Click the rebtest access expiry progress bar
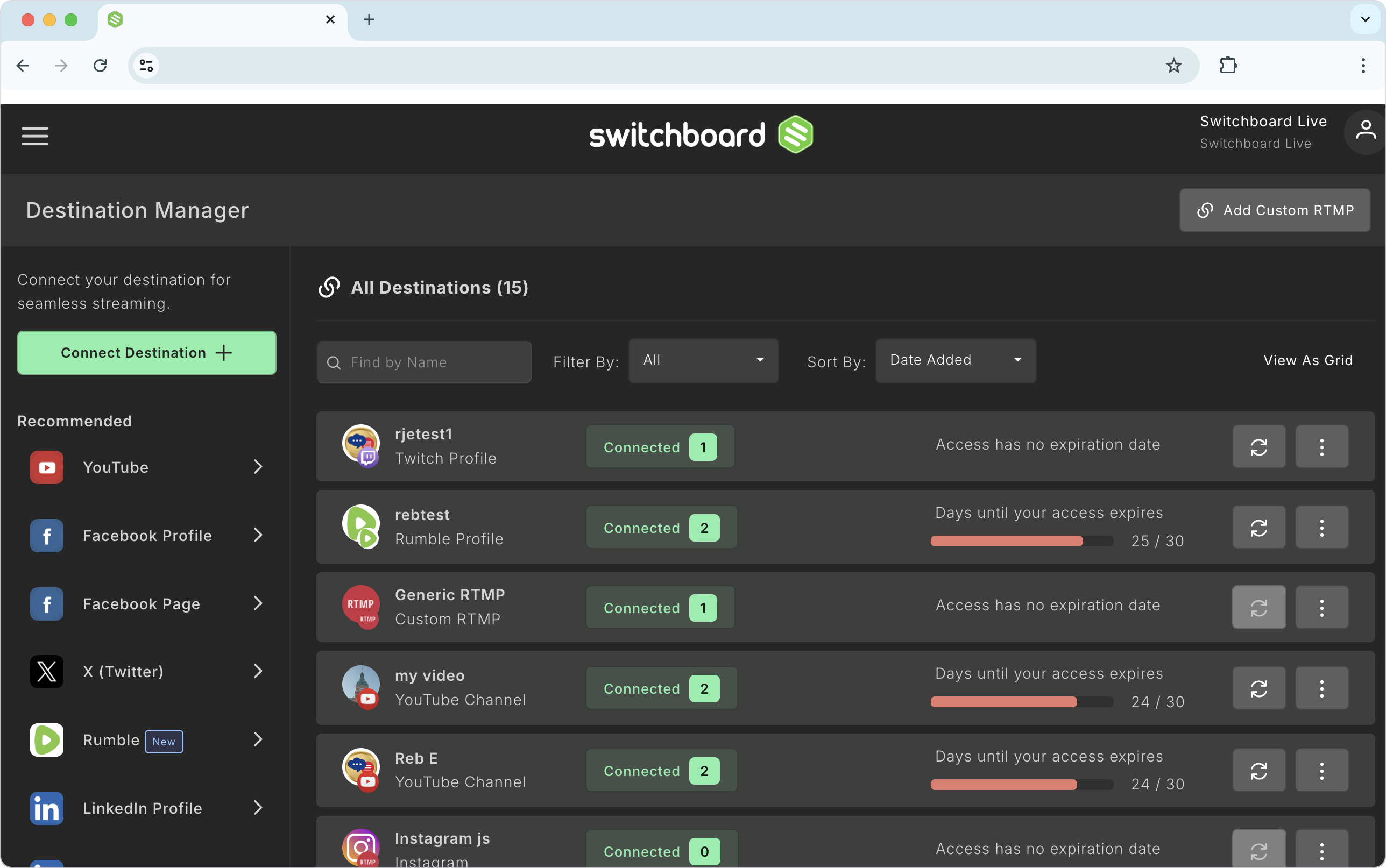The width and height of the screenshot is (1386, 868). (x=1022, y=541)
